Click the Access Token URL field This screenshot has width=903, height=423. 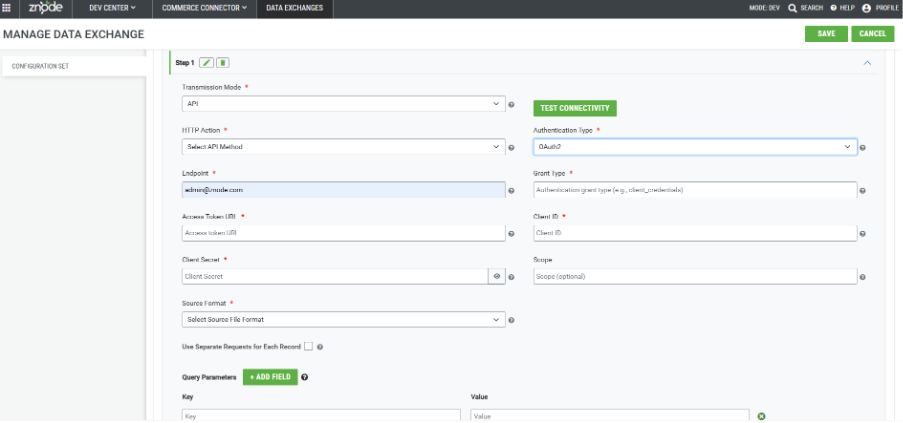[344, 233]
